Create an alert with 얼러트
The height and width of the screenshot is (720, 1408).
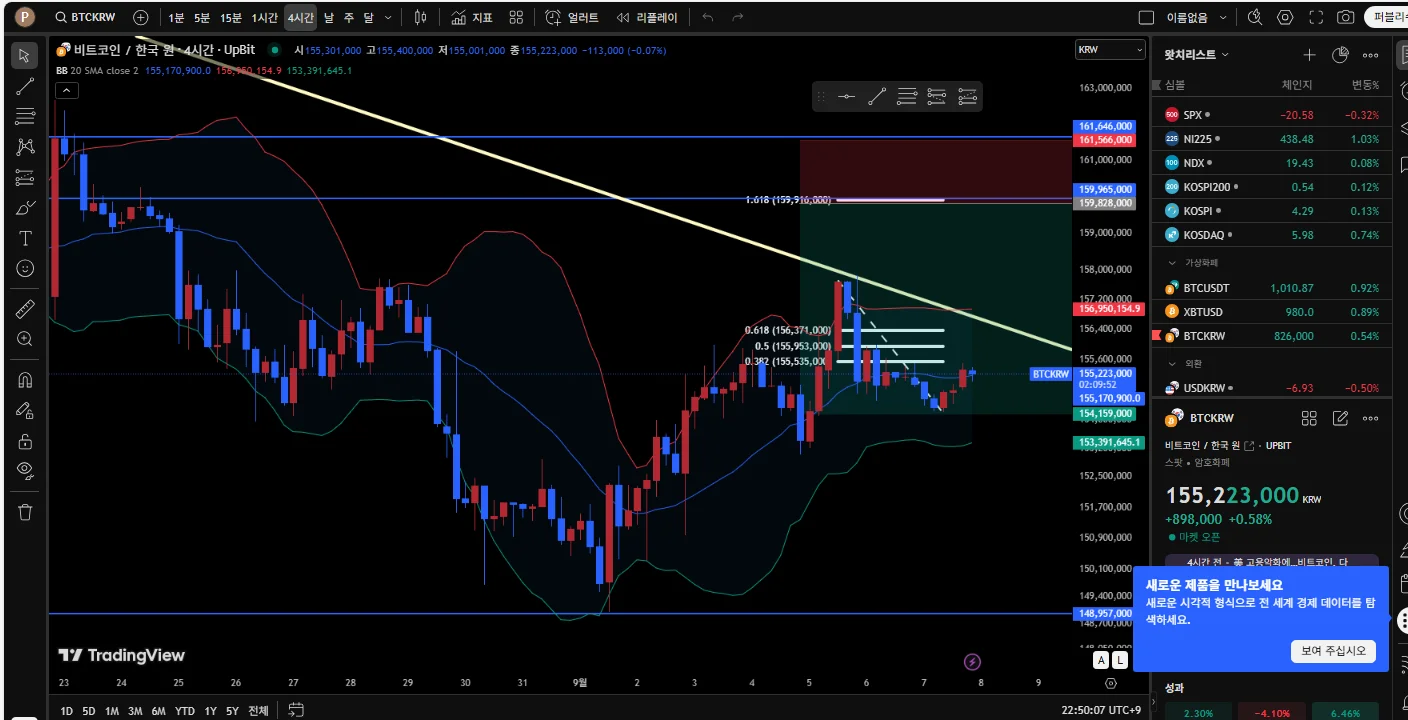point(573,17)
